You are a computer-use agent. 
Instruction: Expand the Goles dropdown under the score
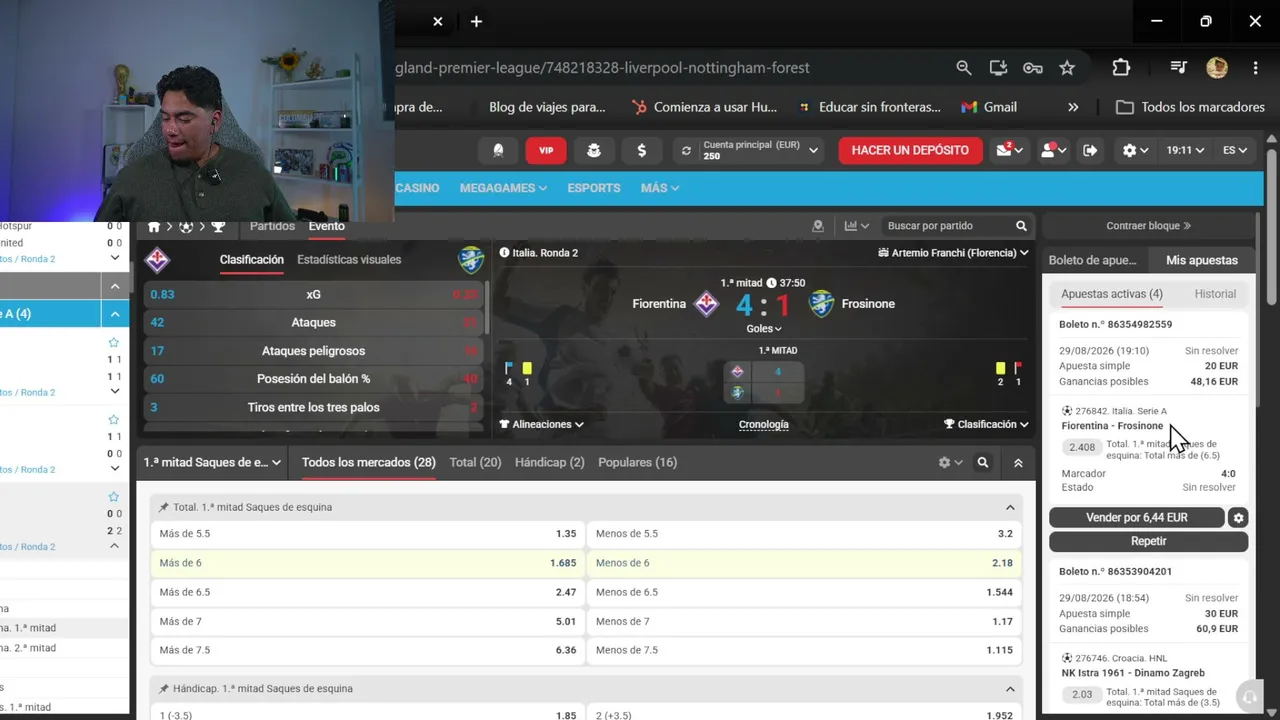click(x=764, y=328)
